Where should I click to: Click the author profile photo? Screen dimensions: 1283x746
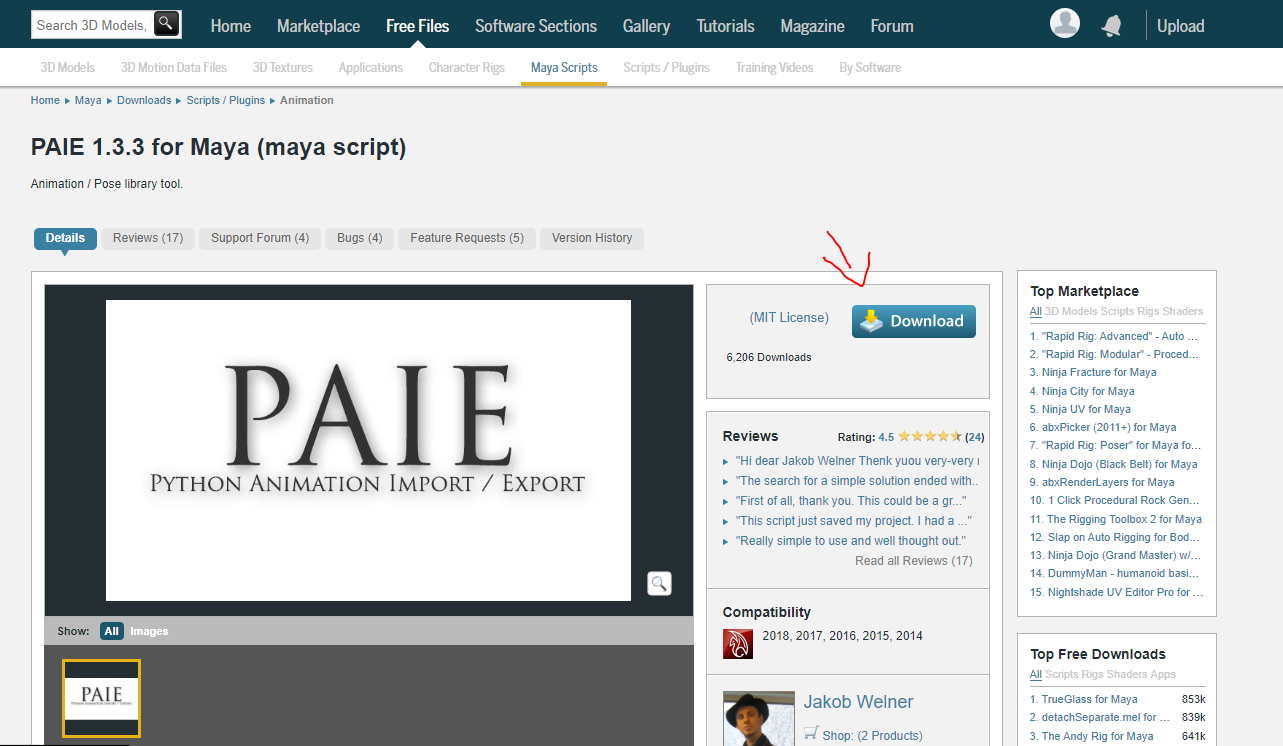759,718
